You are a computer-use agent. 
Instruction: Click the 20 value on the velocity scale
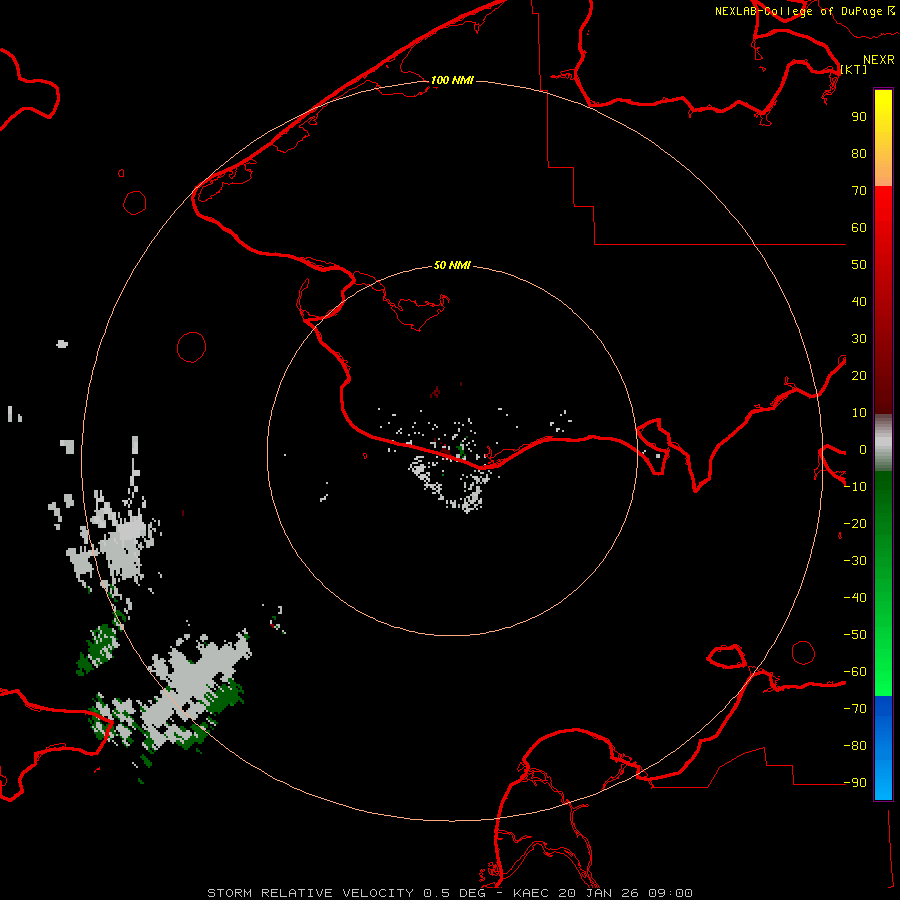coord(859,376)
